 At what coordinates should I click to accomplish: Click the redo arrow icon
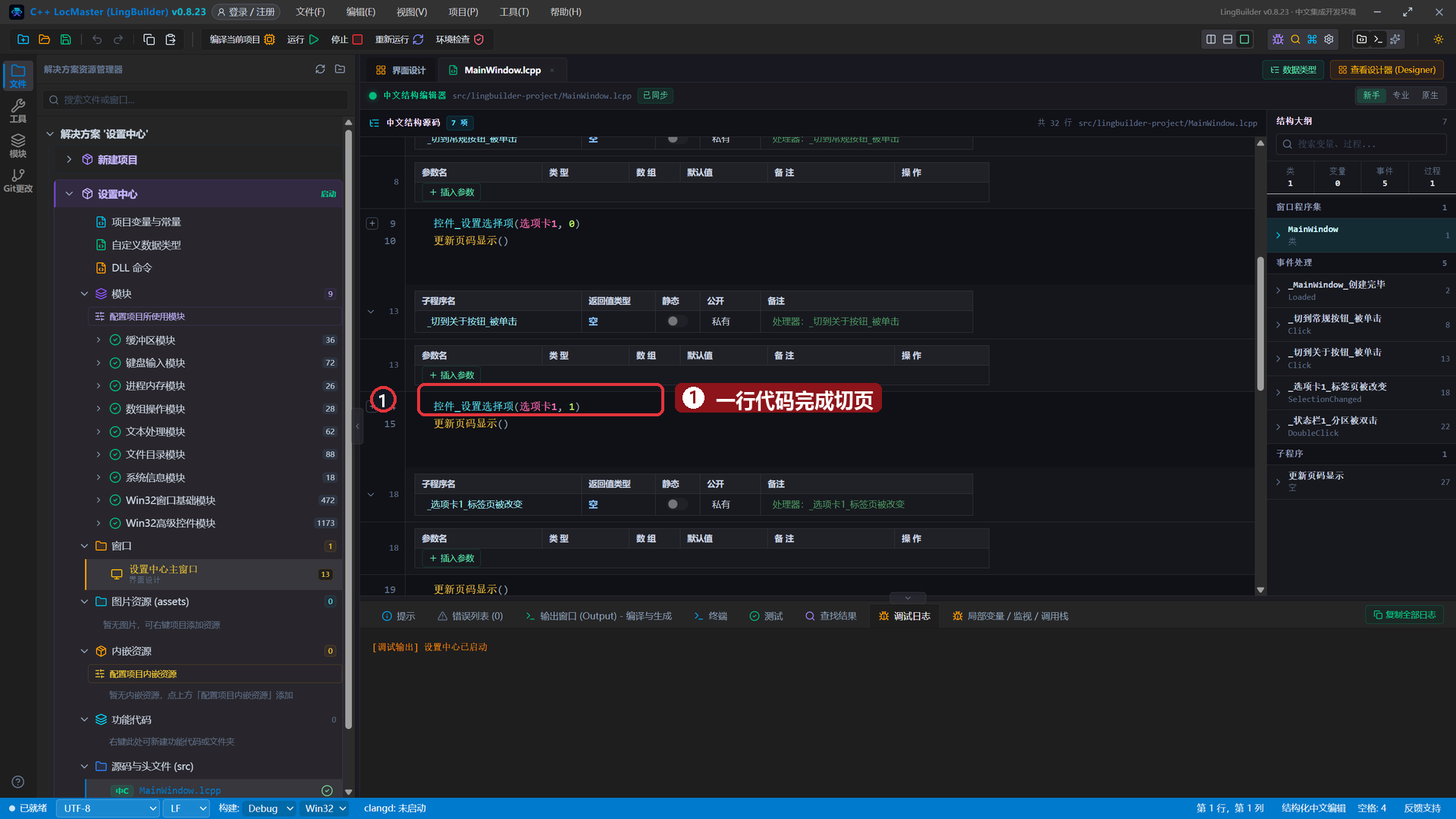(118, 39)
